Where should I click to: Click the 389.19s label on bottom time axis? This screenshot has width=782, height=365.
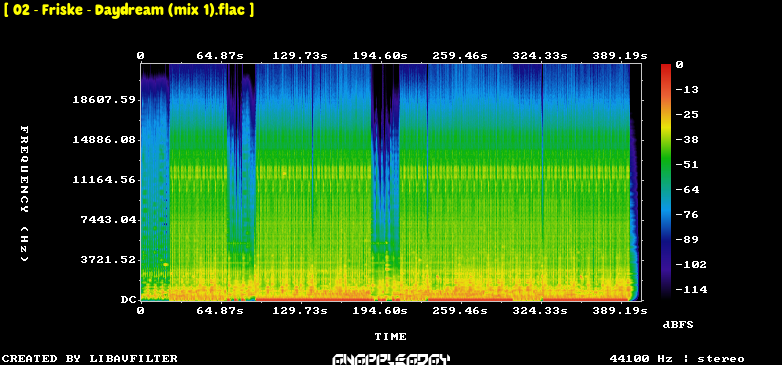pos(619,311)
